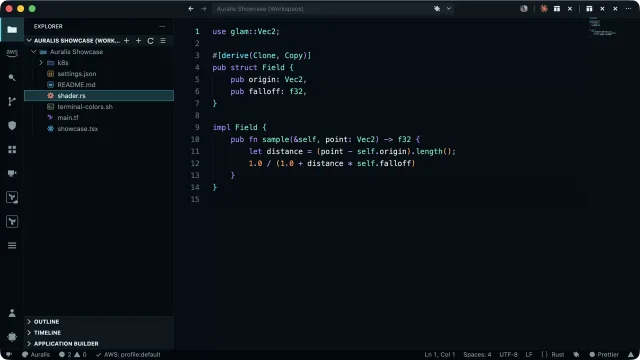This screenshot has height=360, width=640.
Task: Open the Search view
Action: click(12, 77)
